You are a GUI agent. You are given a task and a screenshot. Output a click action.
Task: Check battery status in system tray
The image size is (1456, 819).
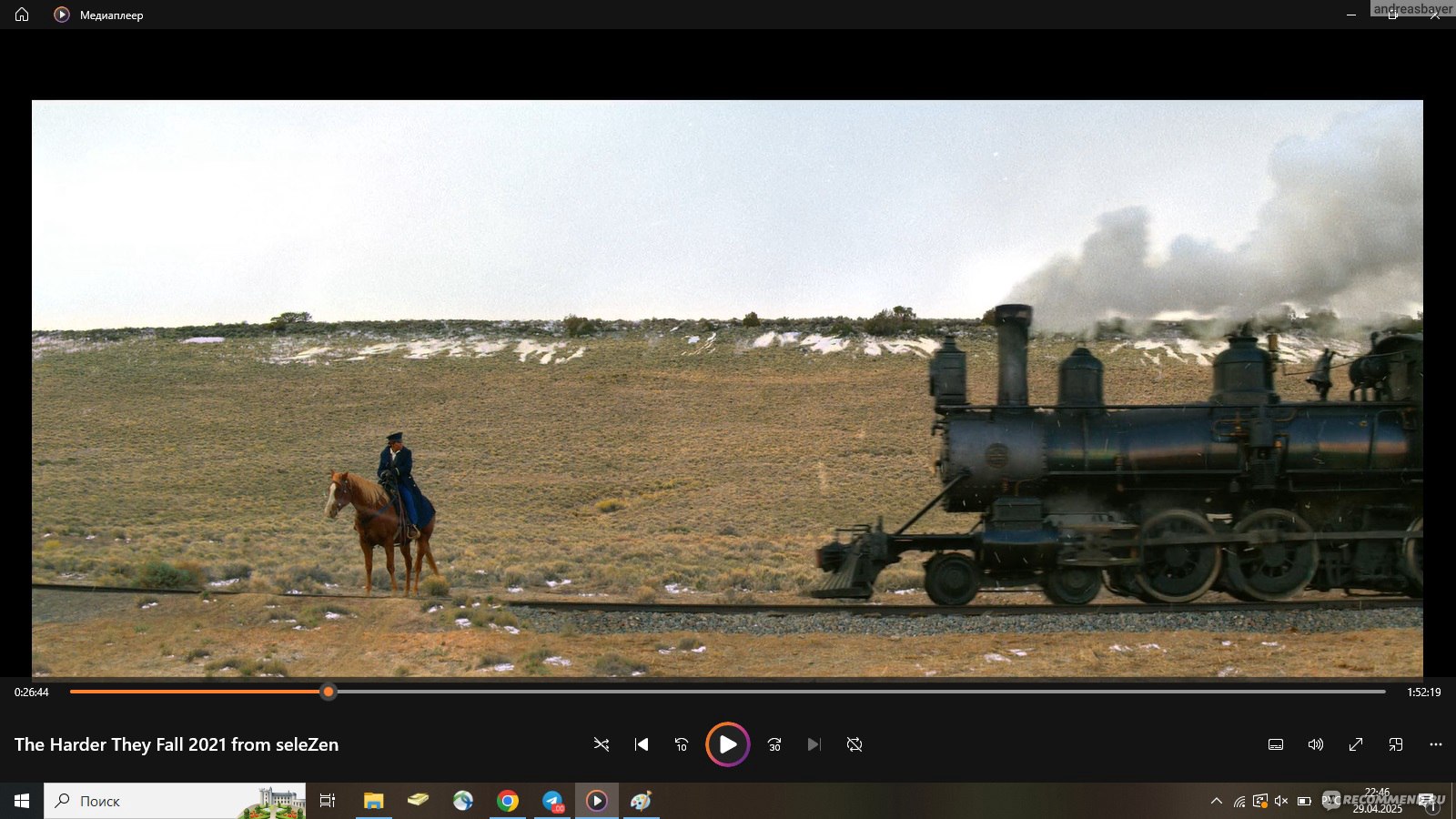coord(1304,801)
